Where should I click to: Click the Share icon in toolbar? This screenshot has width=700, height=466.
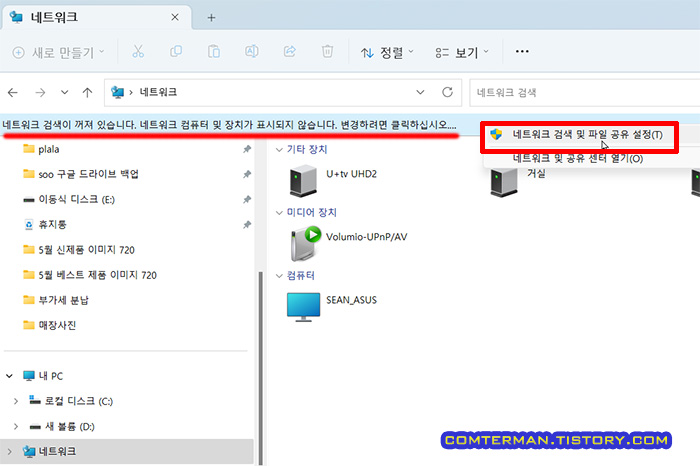click(x=290, y=52)
